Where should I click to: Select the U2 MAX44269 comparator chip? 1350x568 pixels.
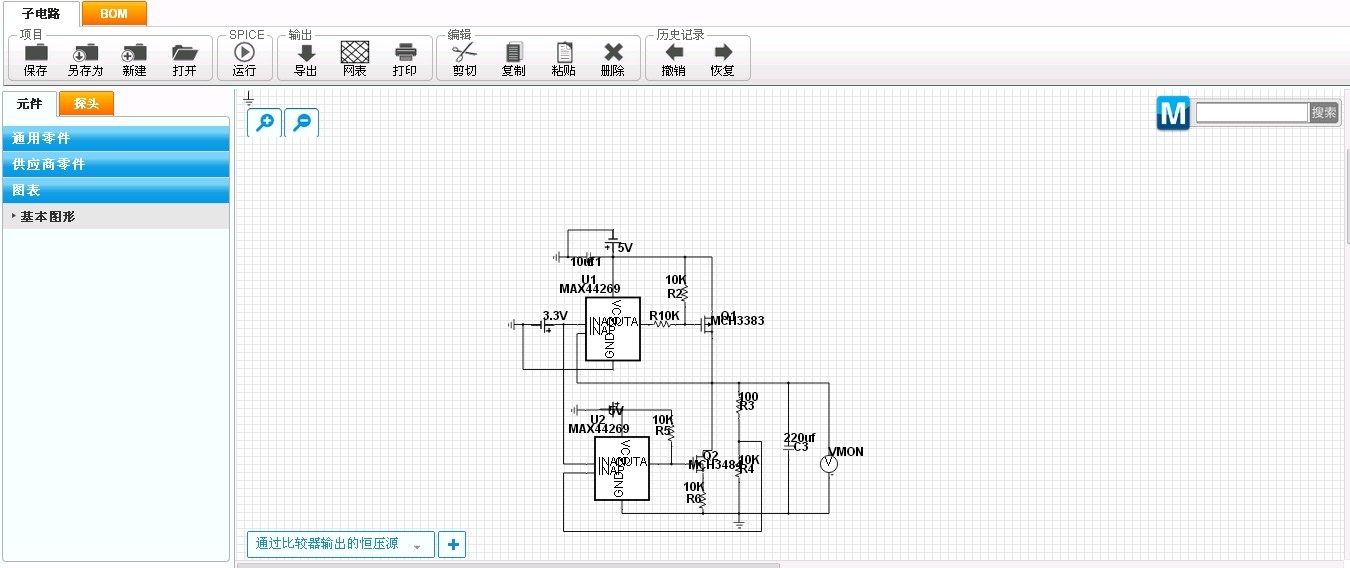click(621, 468)
